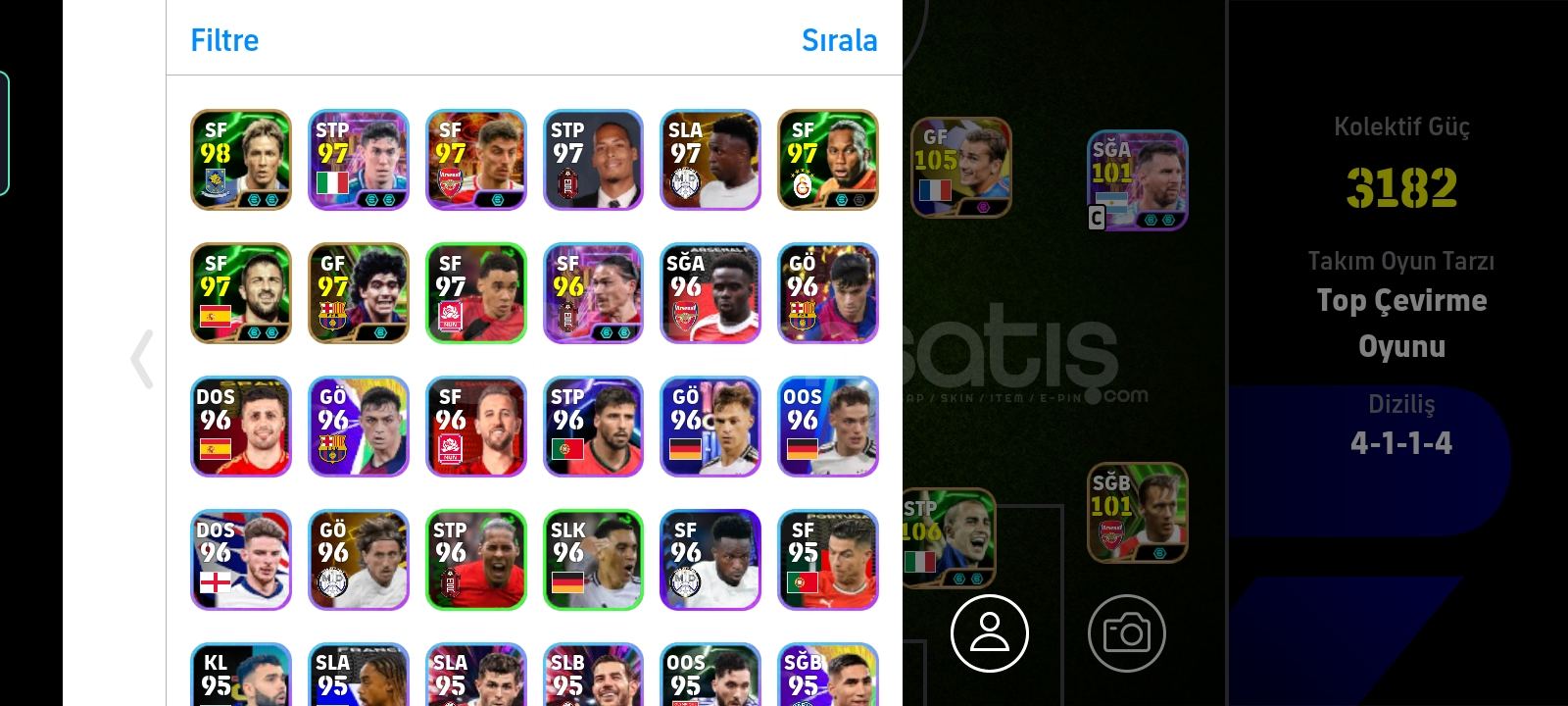Select the SF 98 player card
This screenshot has height=706, width=1568.
click(241, 160)
